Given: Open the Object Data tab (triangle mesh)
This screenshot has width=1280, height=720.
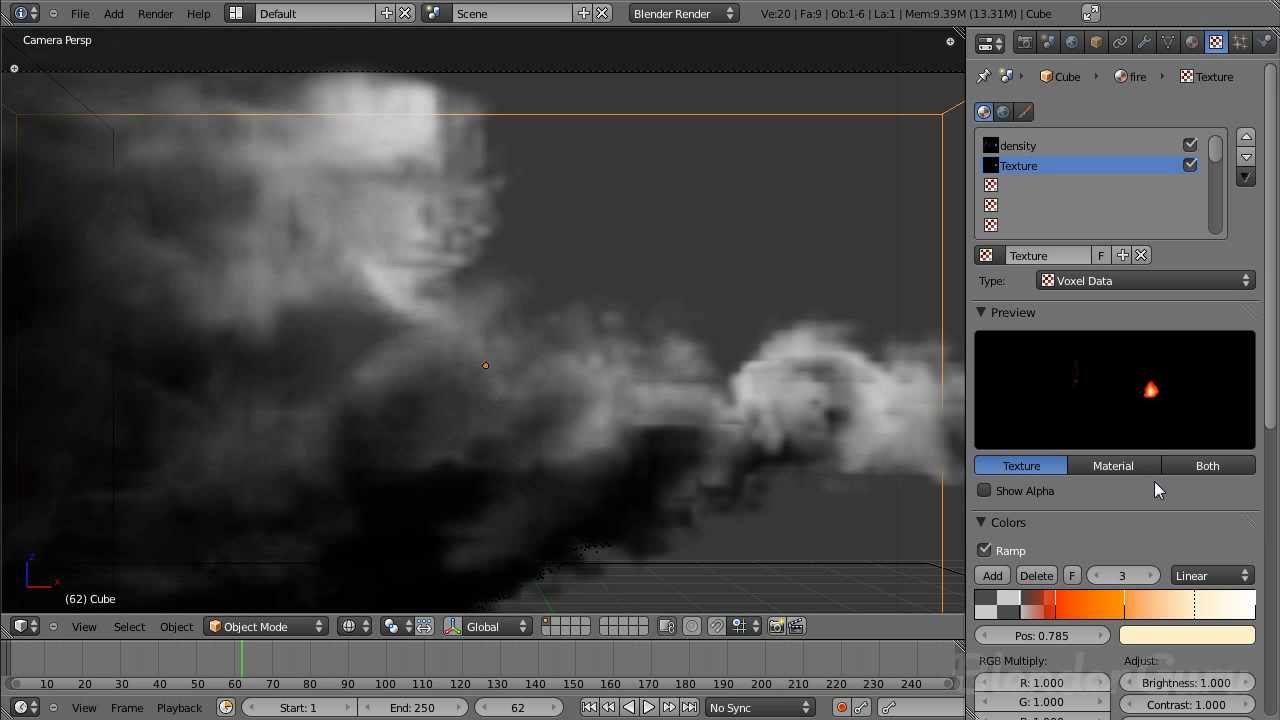Looking at the screenshot, I should pyautogui.click(x=1168, y=43).
